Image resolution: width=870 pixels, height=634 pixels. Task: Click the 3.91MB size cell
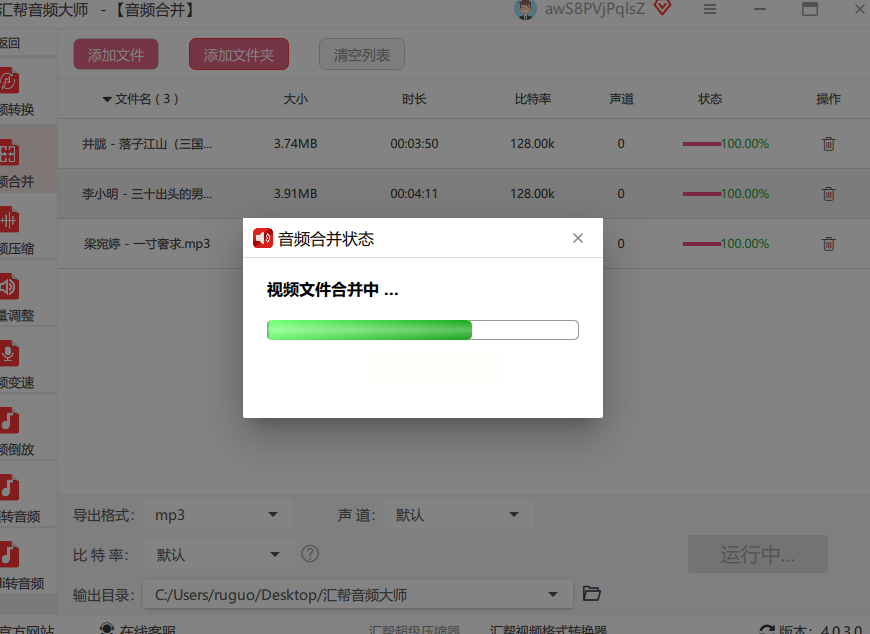click(296, 194)
